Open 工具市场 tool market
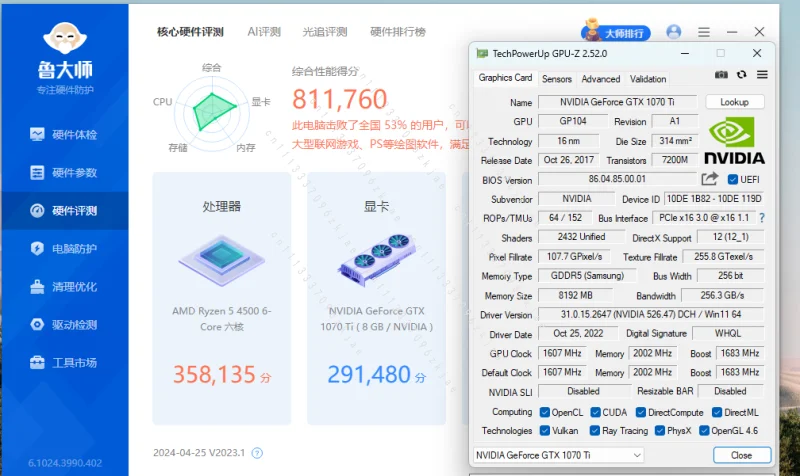 [x=64, y=363]
